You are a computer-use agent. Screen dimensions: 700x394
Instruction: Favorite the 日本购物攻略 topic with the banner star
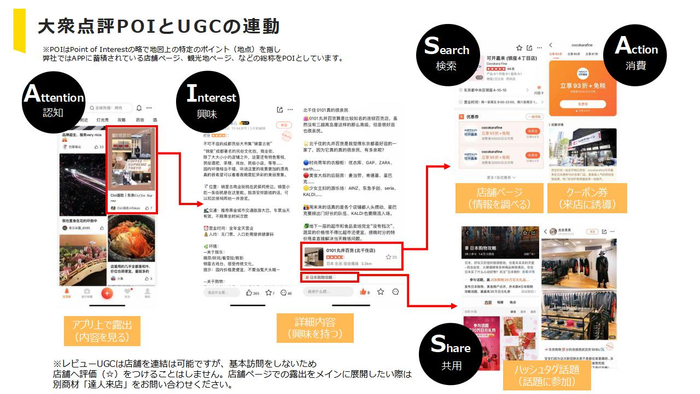(x=525, y=232)
